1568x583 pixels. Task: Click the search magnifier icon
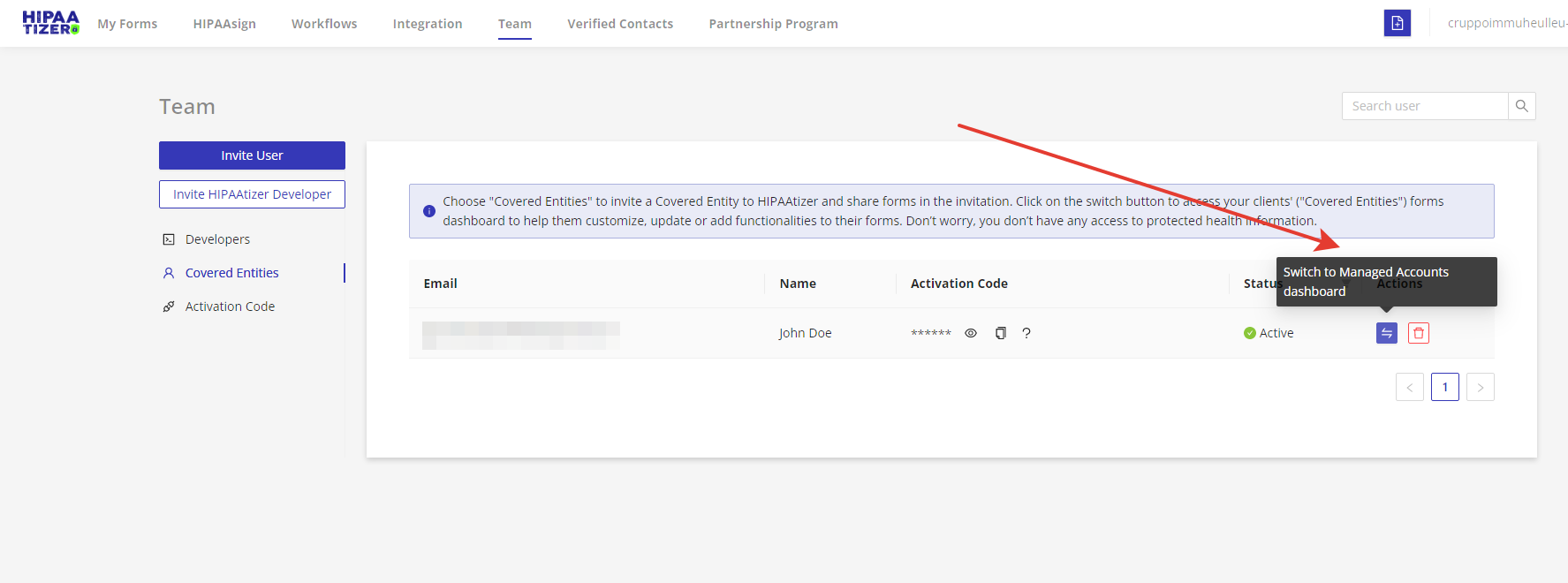[x=1521, y=106]
